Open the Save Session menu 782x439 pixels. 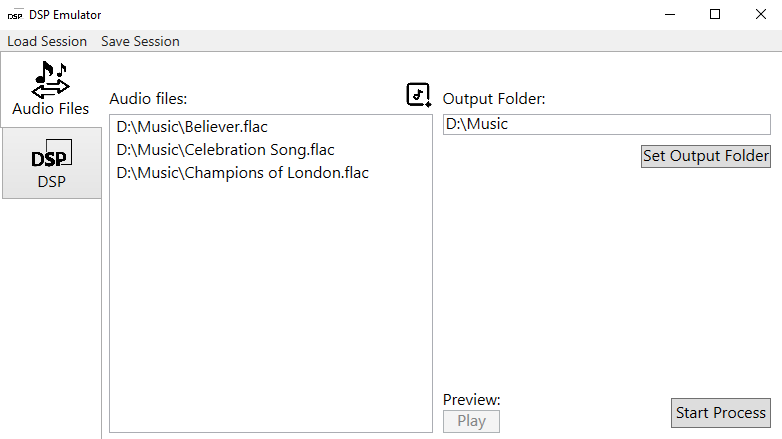[140, 41]
